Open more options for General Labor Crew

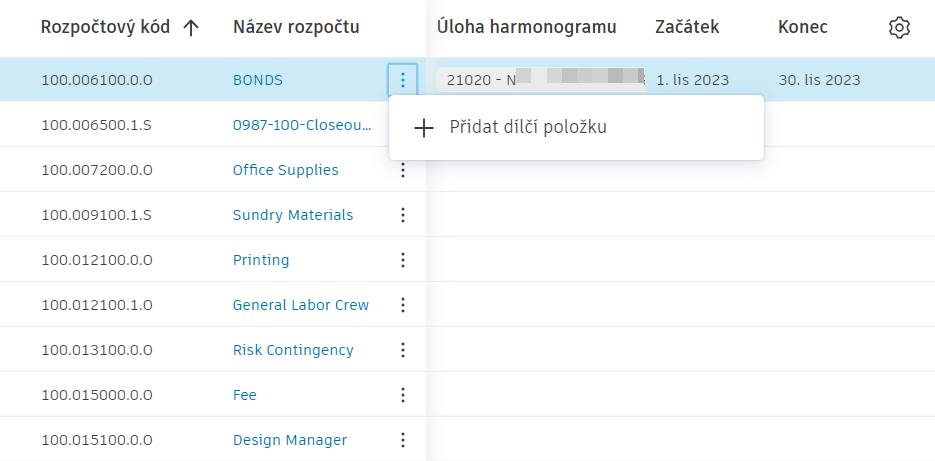click(403, 305)
